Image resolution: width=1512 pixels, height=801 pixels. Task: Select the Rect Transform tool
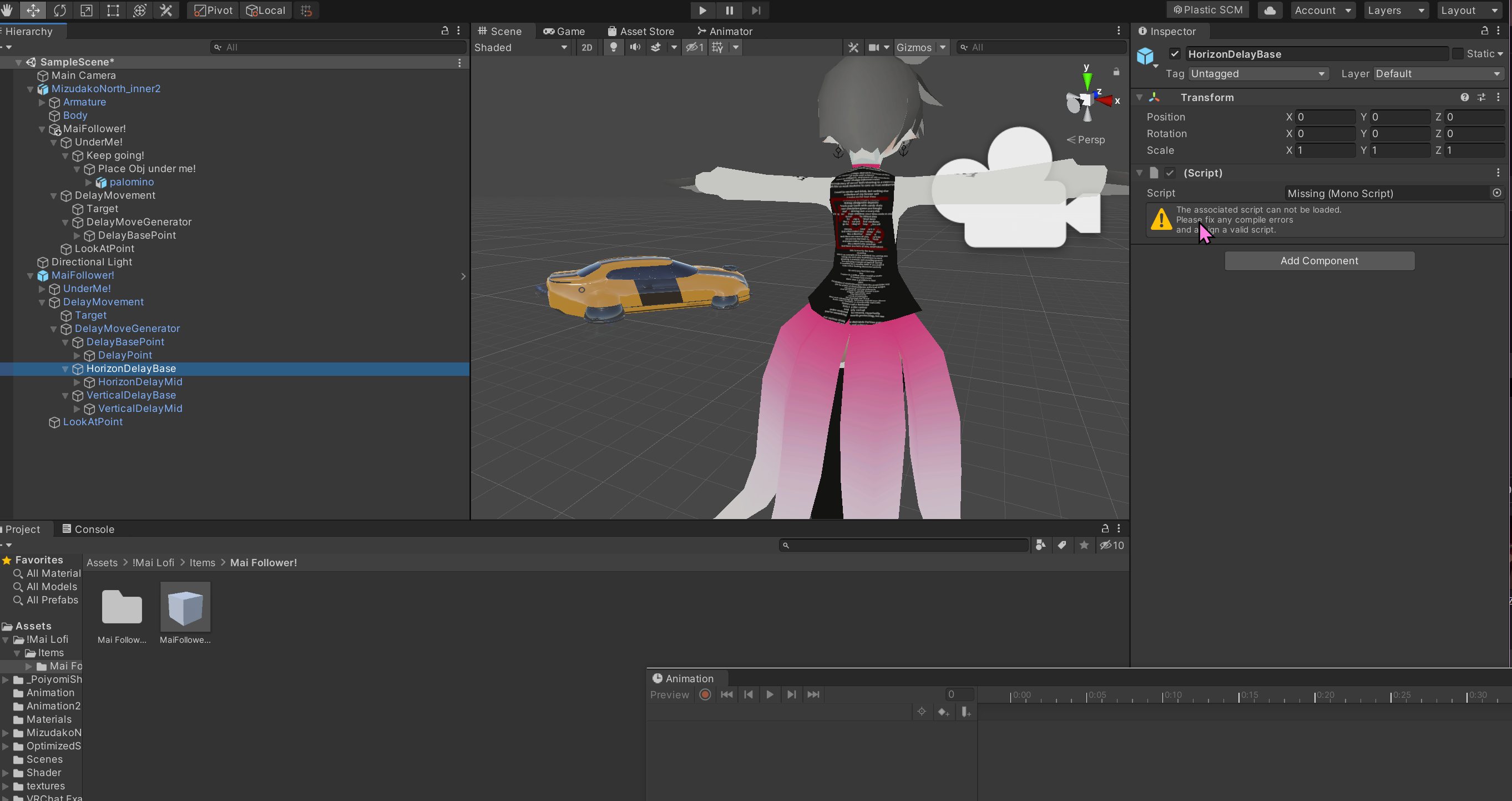pos(112,10)
